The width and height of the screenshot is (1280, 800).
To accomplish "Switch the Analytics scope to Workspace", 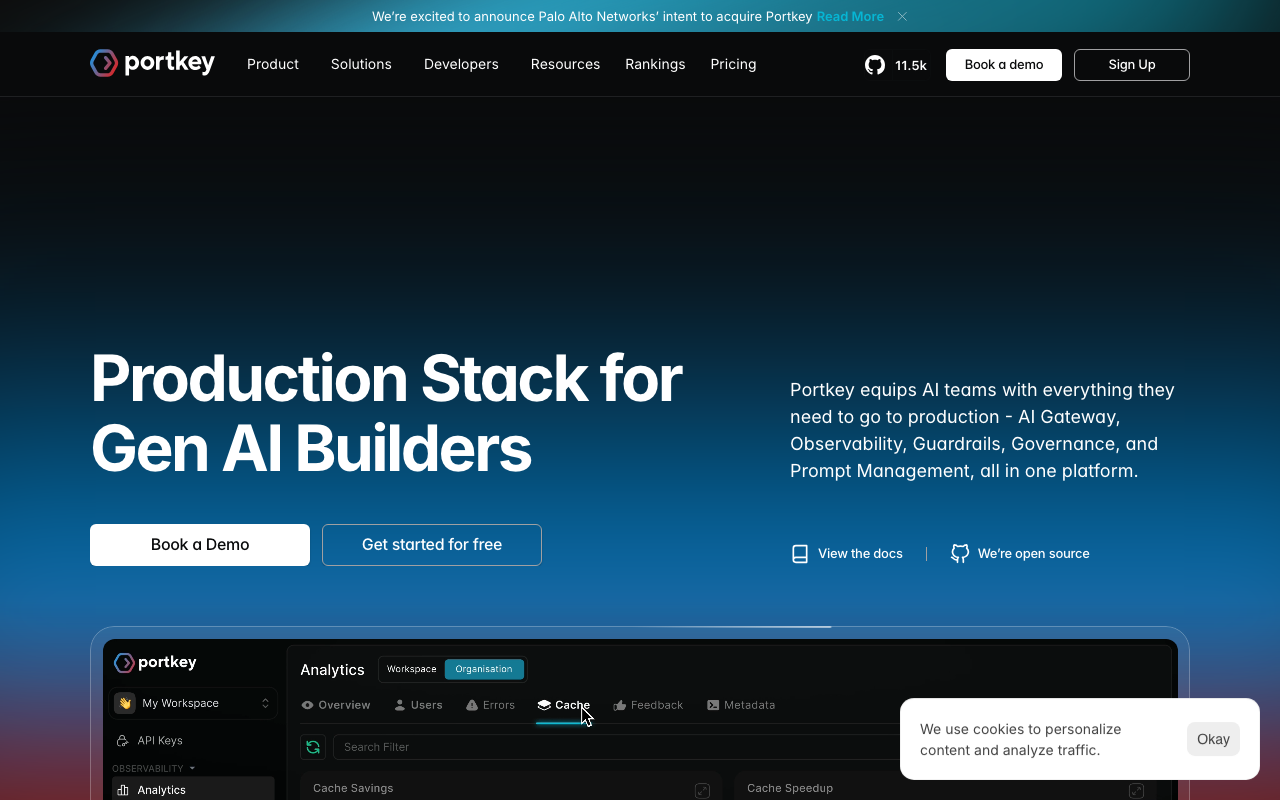I will tap(412, 669).
